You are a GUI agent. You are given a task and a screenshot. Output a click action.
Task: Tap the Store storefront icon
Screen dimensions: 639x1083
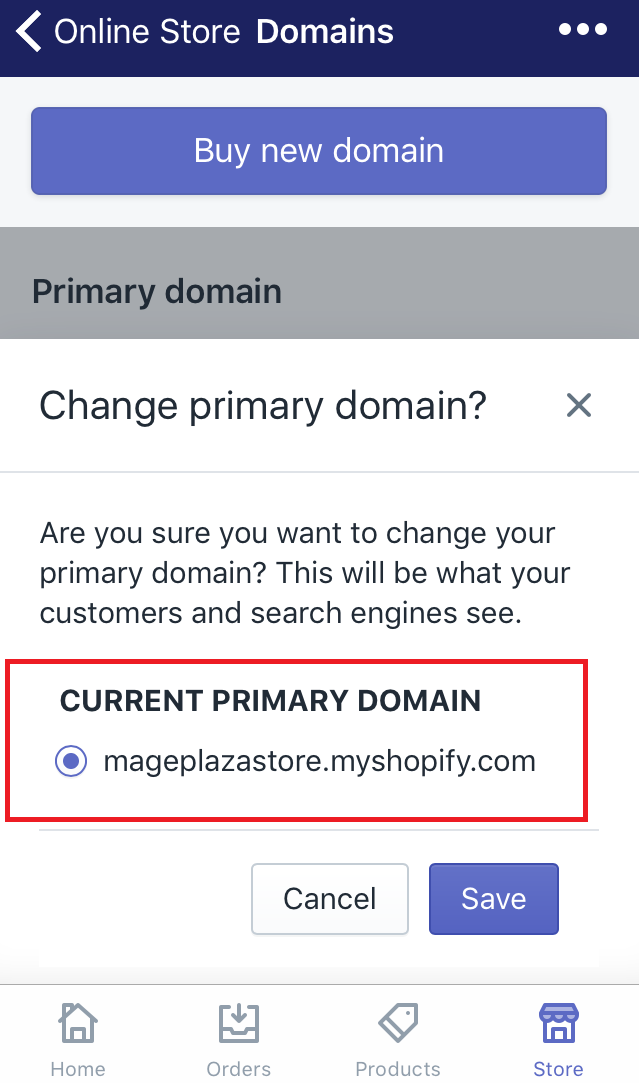pyautogui.click(x=558, y=1023)
